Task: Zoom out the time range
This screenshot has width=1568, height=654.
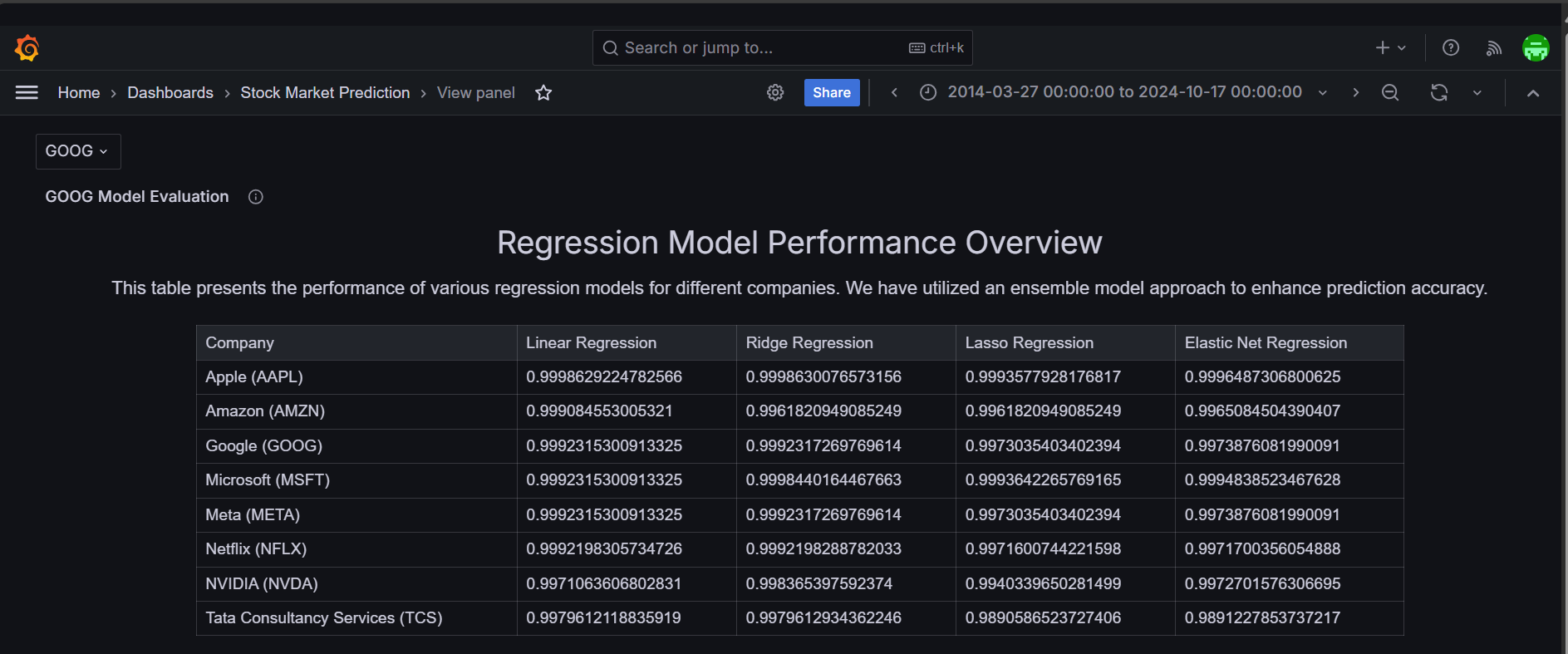Action: click(1390, 93)
